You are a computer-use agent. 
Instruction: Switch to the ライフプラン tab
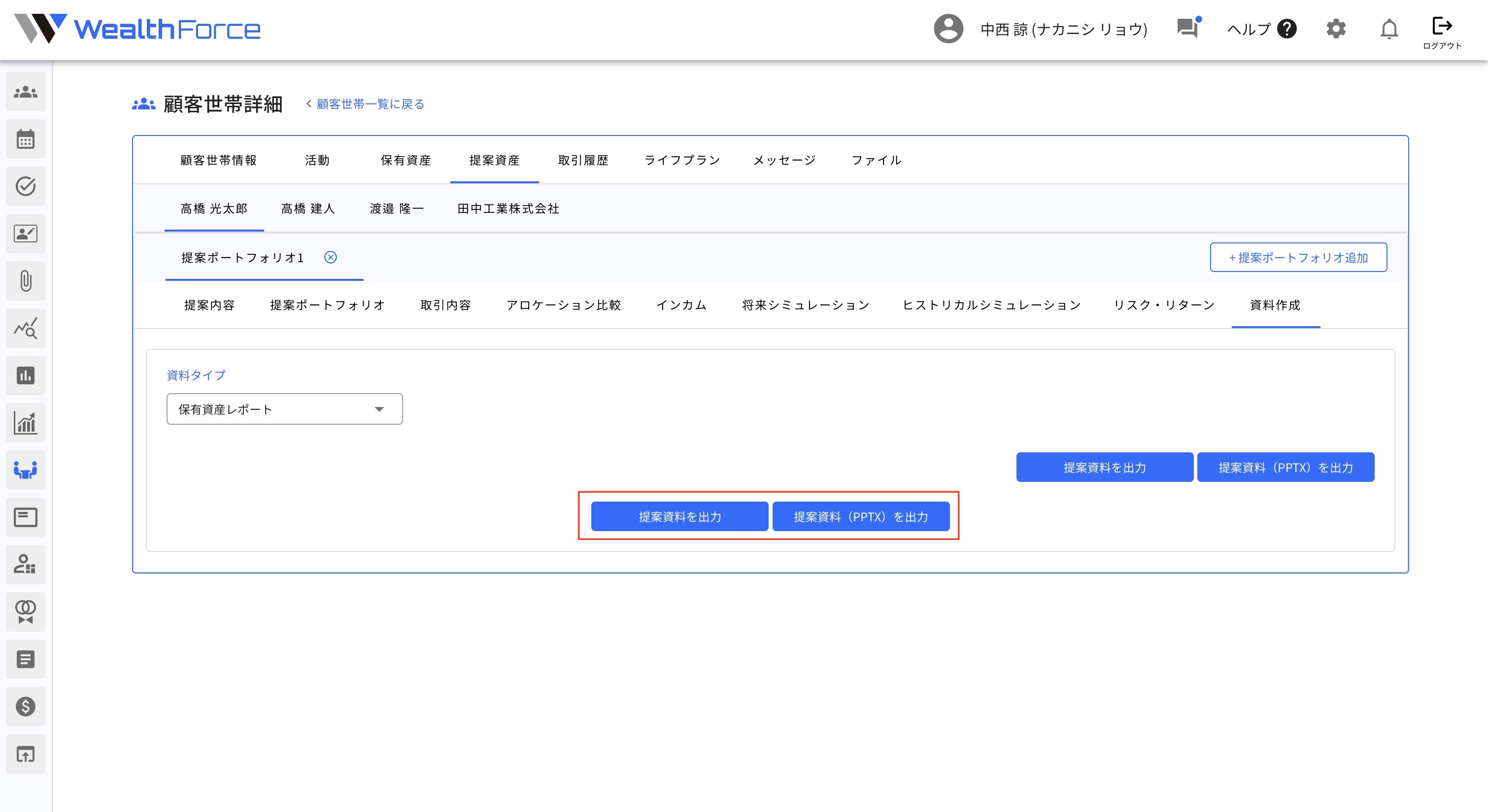pos(682,160)
